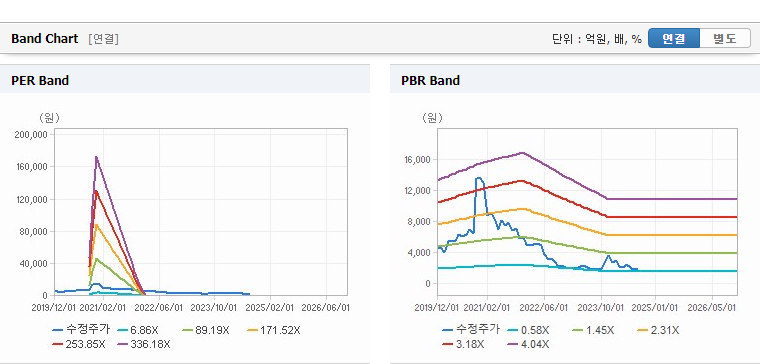
Task: Toggle 6.86X series in PER legend
Action: coord(138,330)
